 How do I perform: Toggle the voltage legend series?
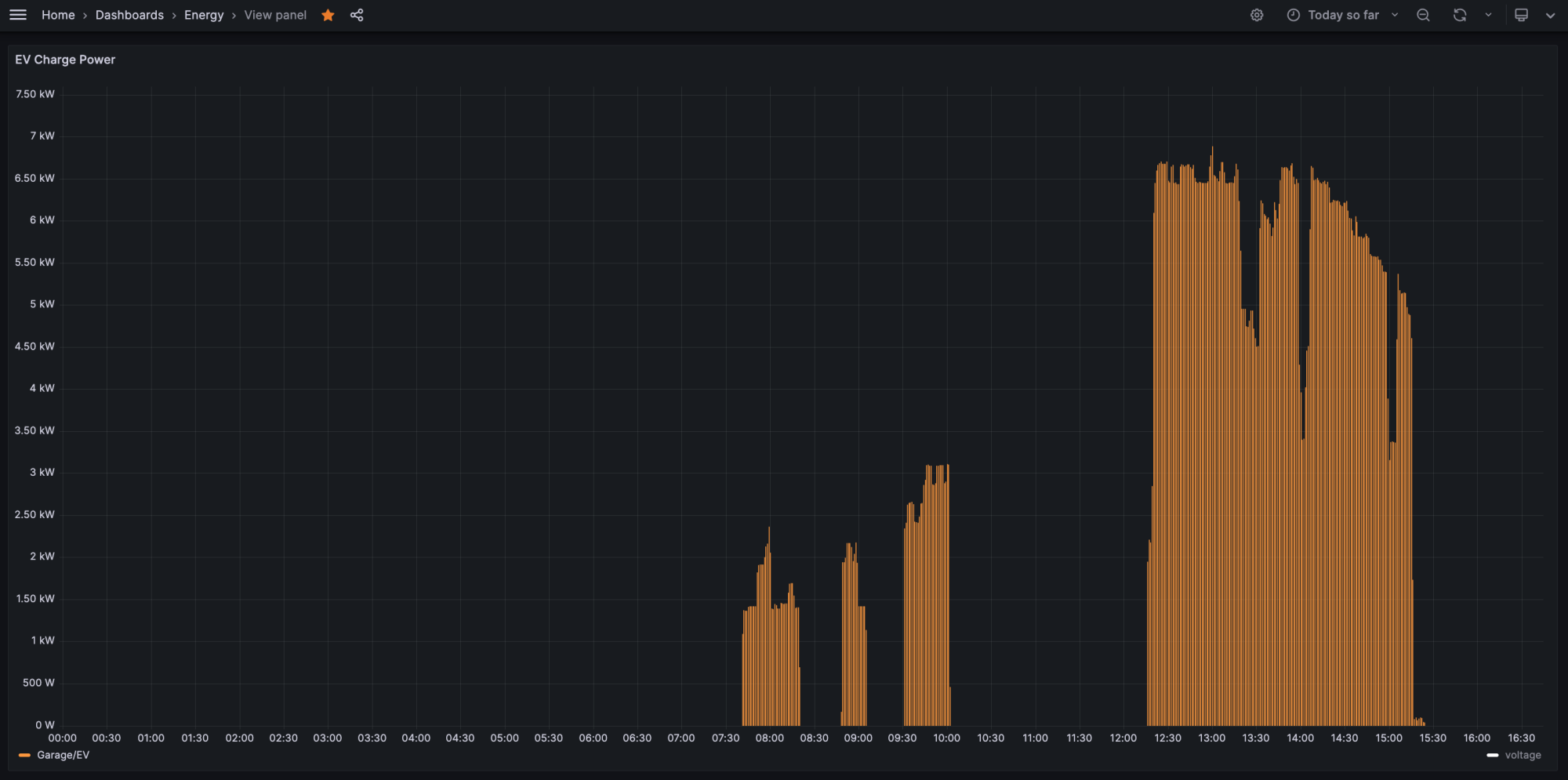1523,755
